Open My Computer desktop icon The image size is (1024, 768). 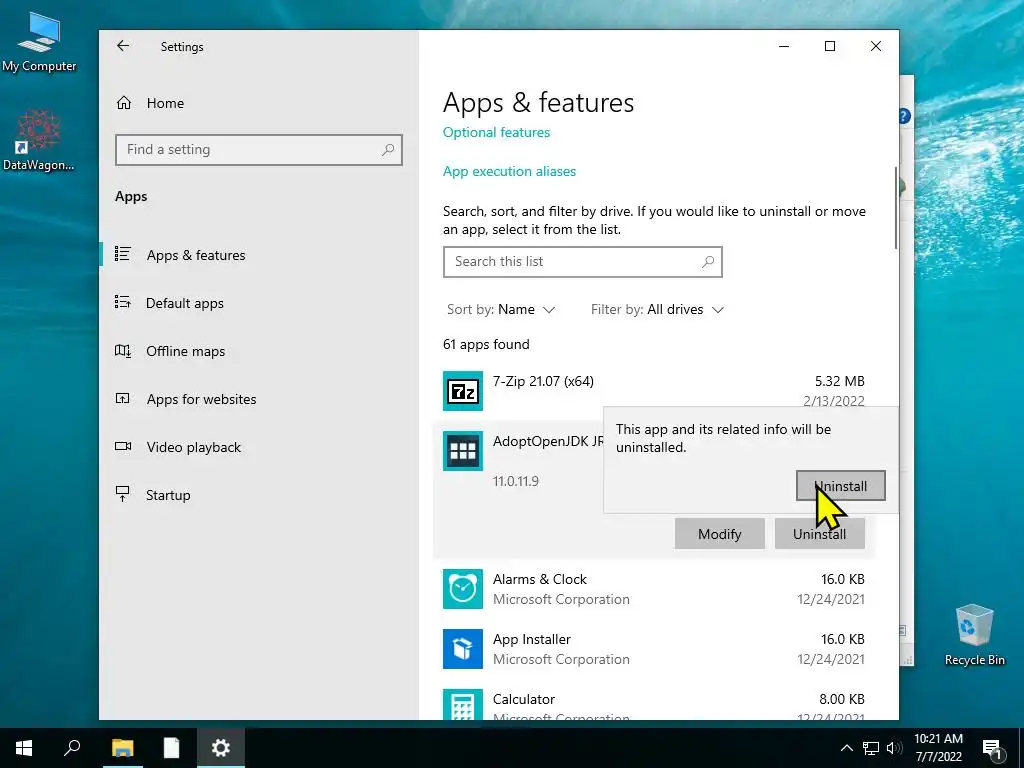[x=39, y=42]
